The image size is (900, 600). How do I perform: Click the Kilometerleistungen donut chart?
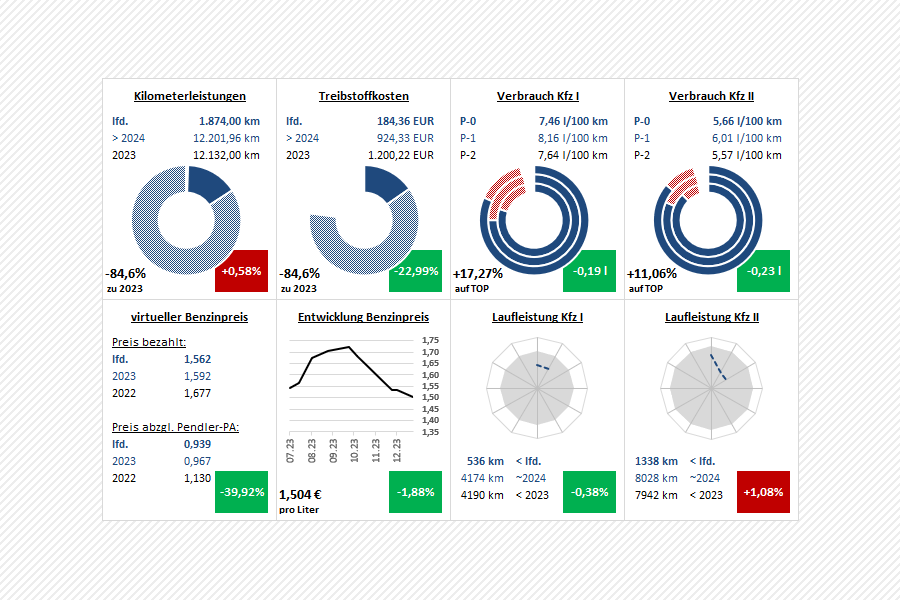(x=186, y=217)
